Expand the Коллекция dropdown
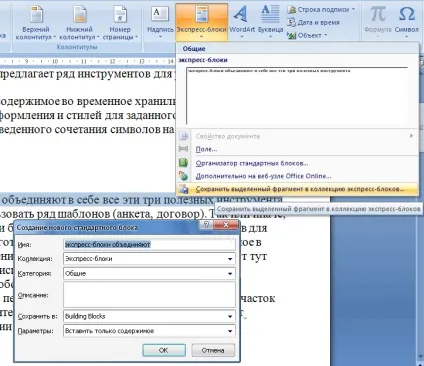The height and width of the screenshot is (366, 424). pos(230,259)
